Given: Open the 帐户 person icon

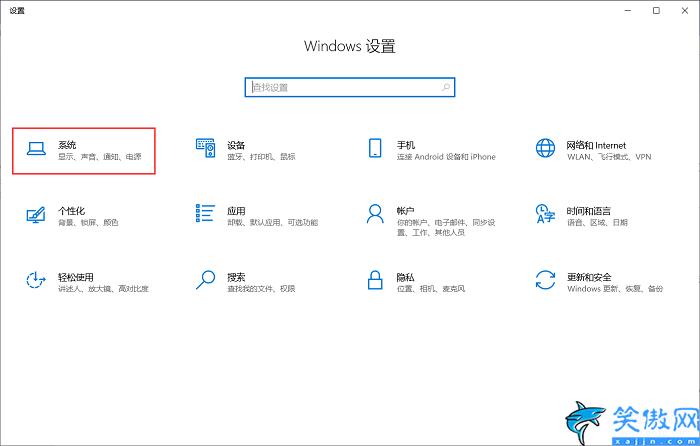Looking at the screenshot, I should pyautogui.click(x=375, y=214).
